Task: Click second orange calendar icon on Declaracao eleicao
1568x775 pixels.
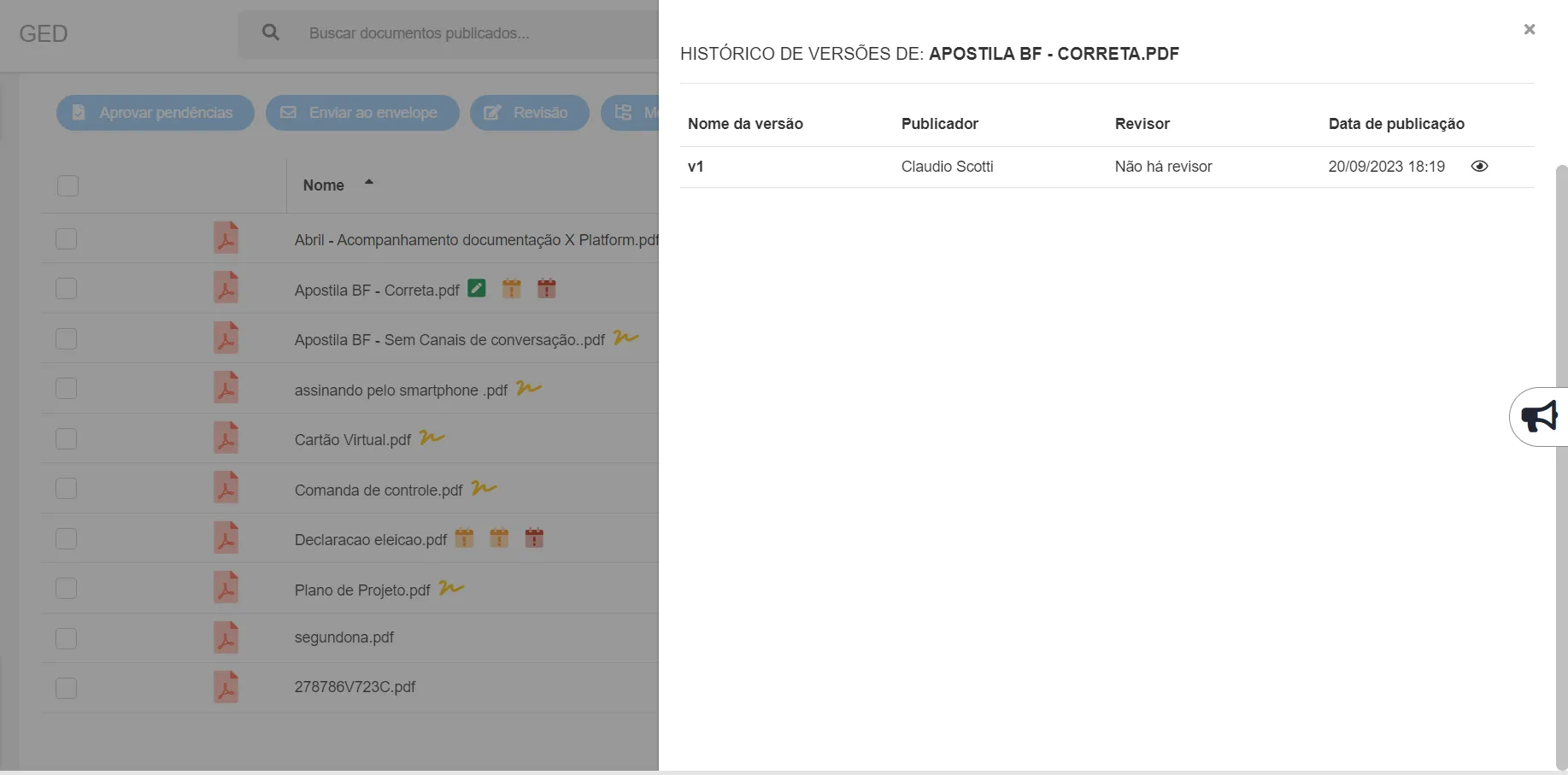Action: tap(500, 538)
